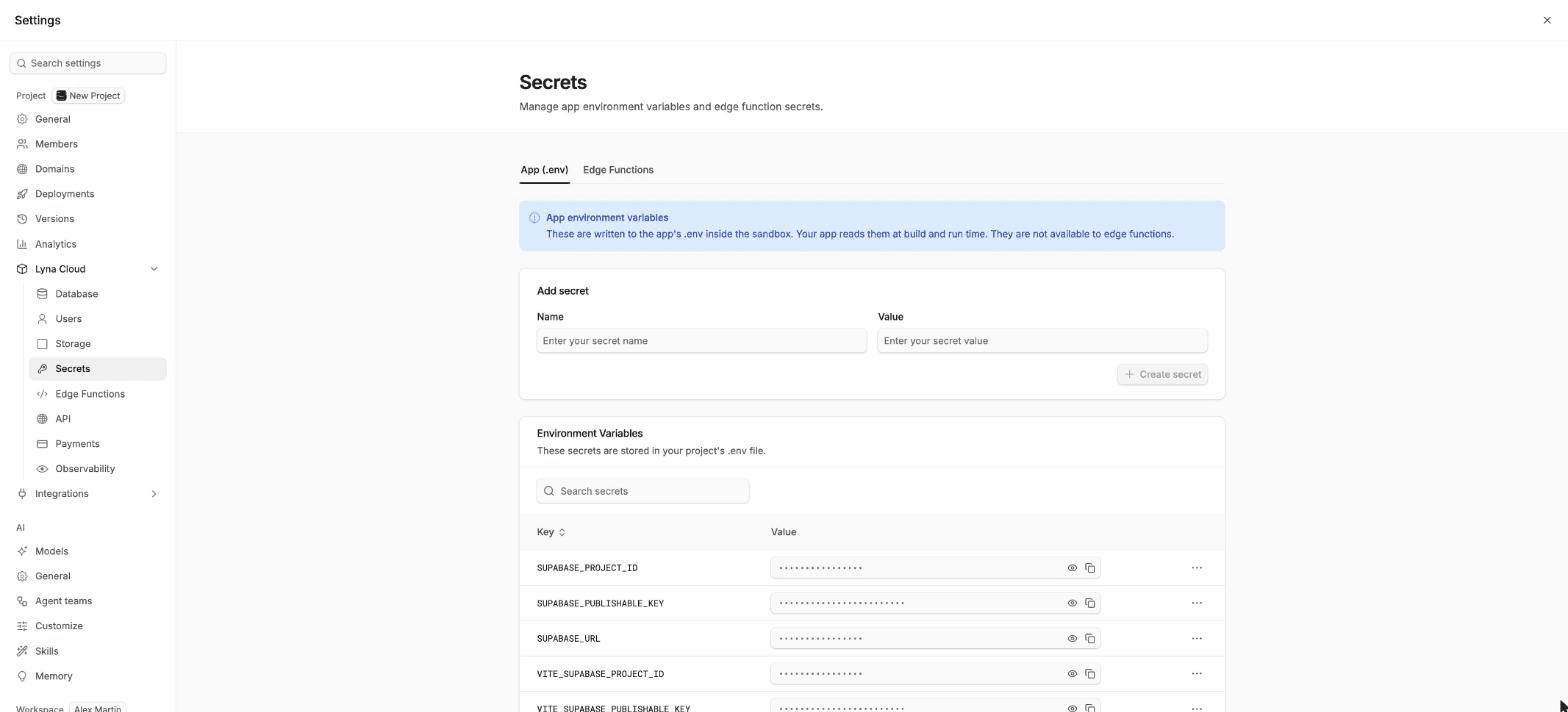
Task: Open Users under Lyna Cloud
Action: [98, 319]
